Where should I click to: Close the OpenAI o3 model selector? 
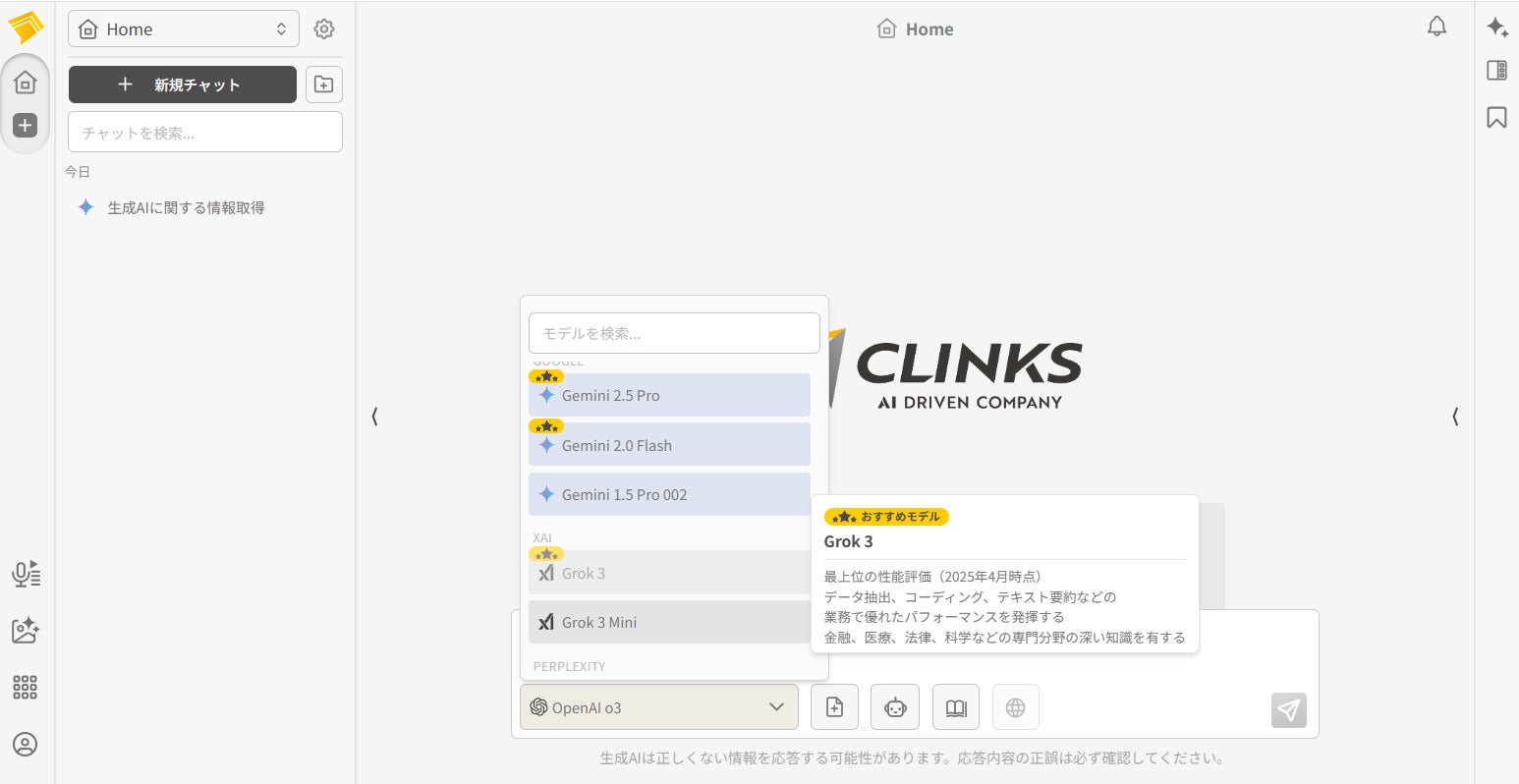[659, 706]
